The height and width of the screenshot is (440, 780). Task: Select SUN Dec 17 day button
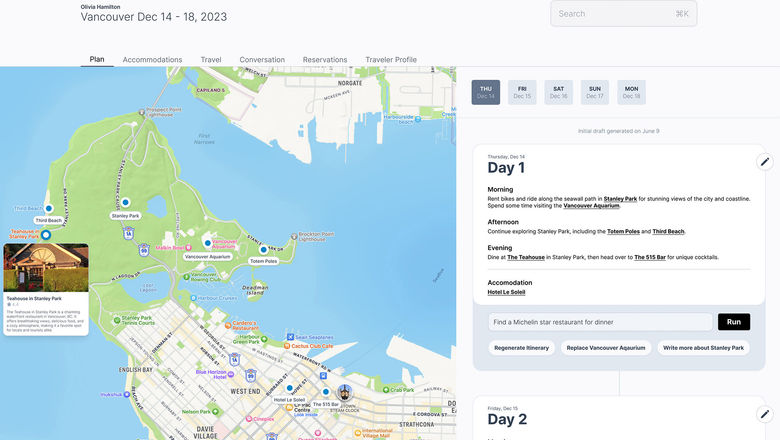pyautogui.click(x=595, y=92)
